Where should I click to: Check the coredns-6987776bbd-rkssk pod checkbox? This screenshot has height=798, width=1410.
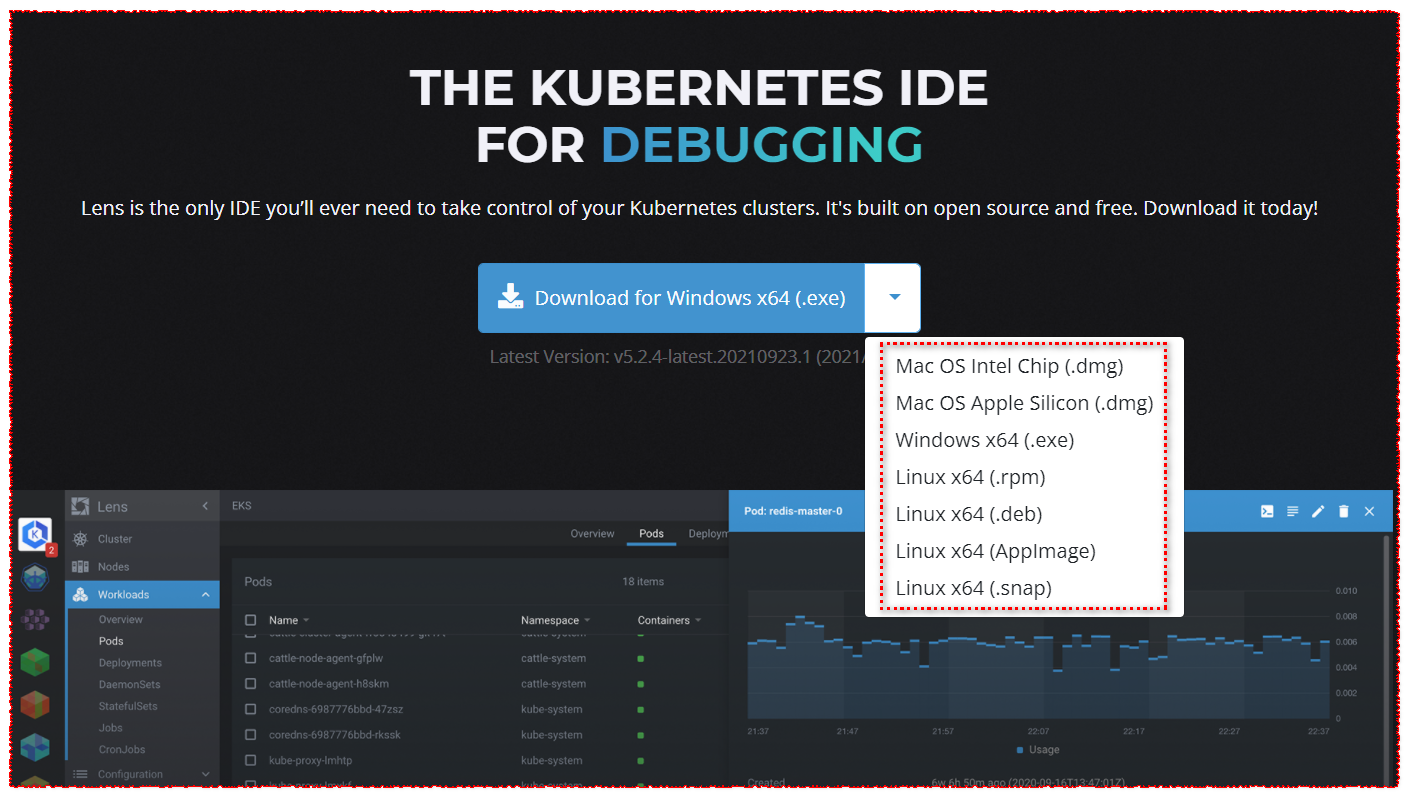(x=251, y=735)
